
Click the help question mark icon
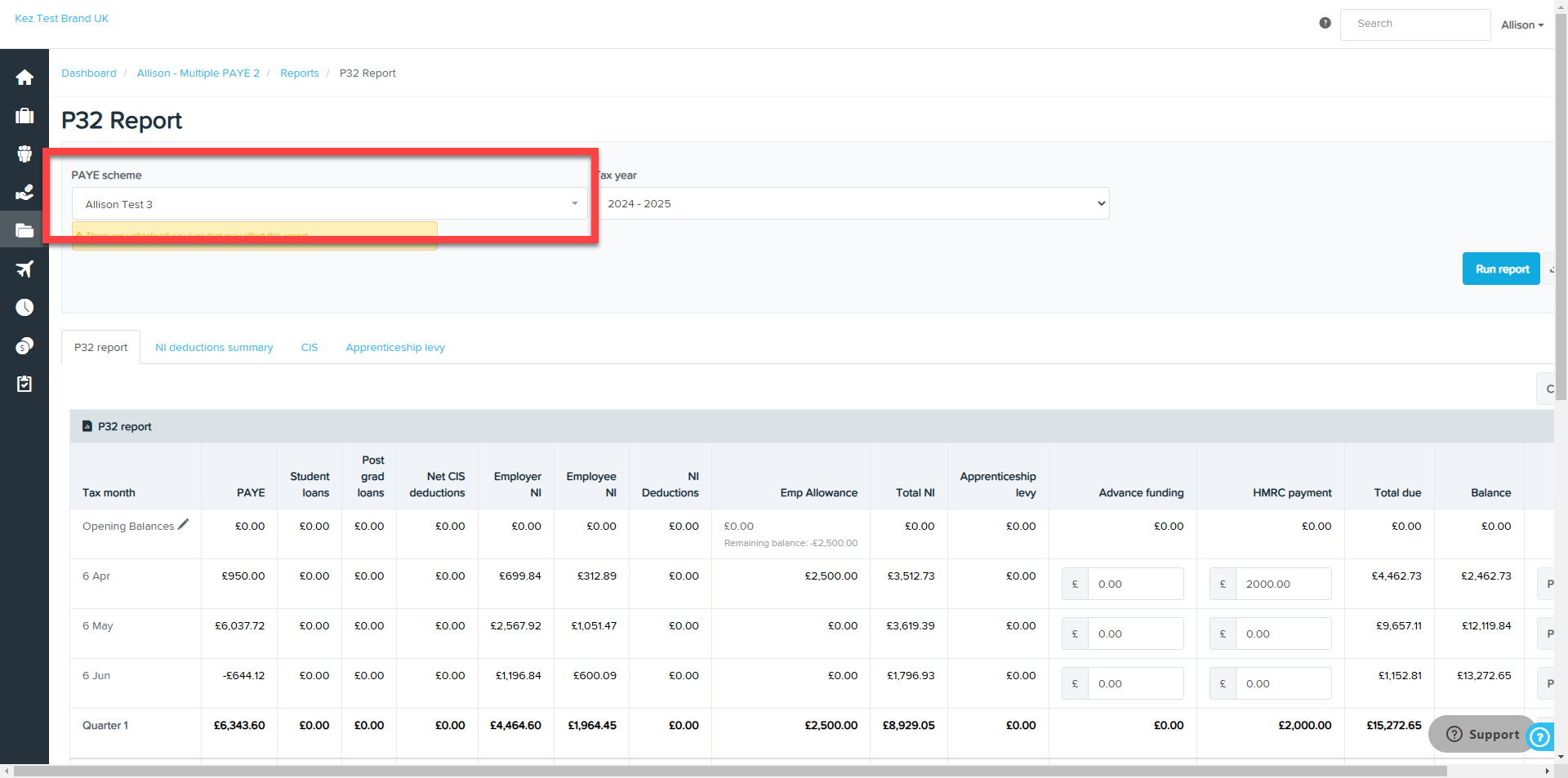[x=1325, y=23]
